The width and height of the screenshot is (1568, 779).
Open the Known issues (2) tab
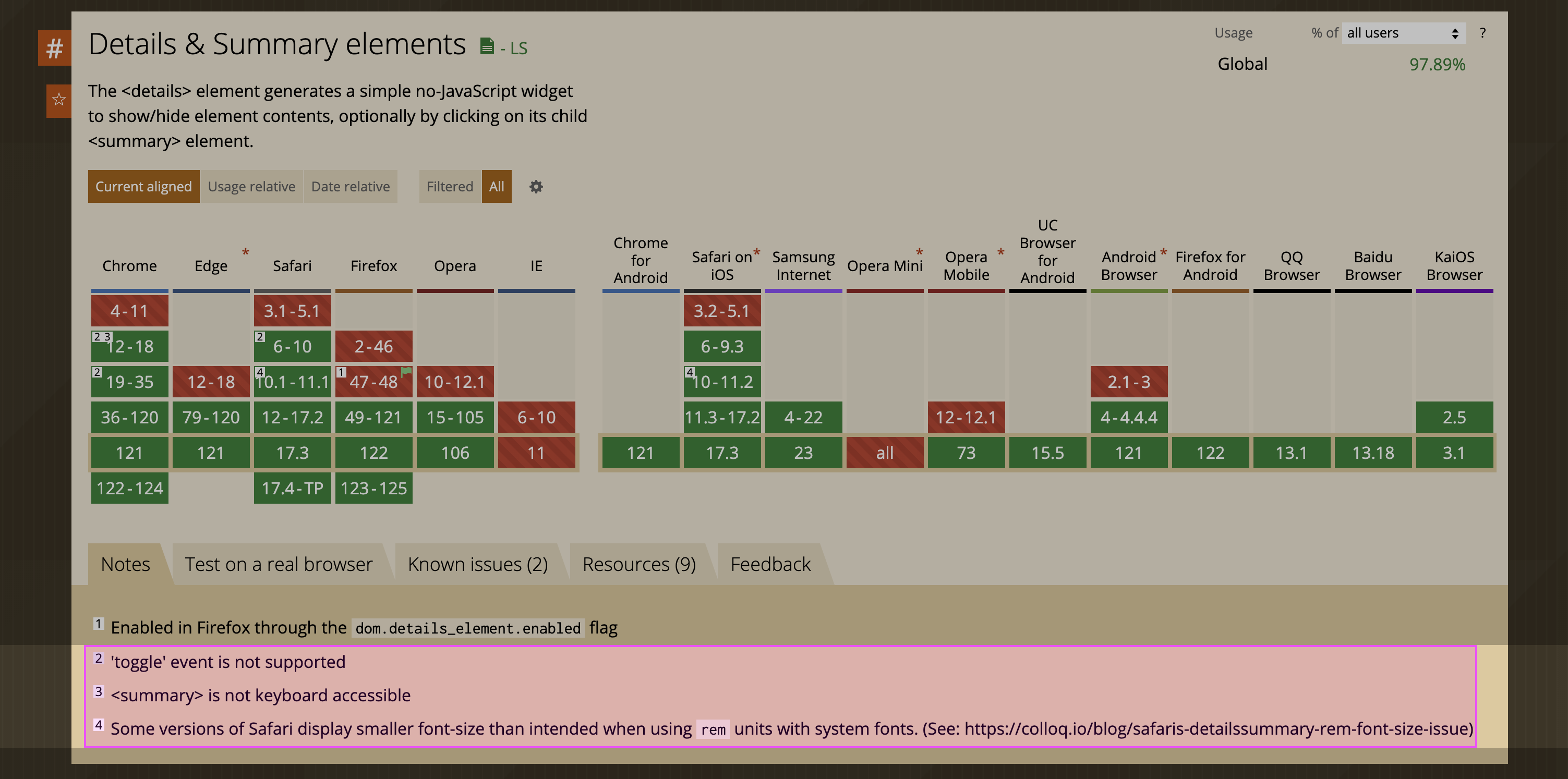pyautogui.click(x=478, y=565)
